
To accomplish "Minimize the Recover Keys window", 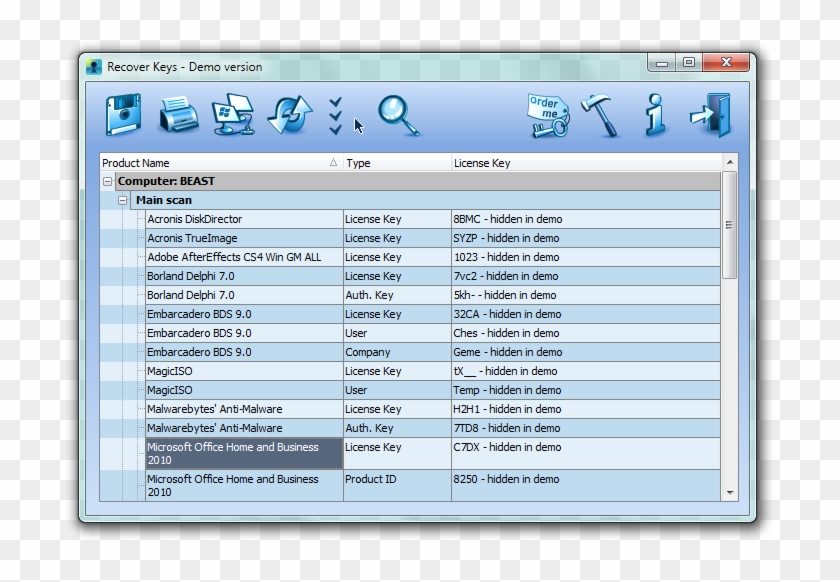I will 662,62.
